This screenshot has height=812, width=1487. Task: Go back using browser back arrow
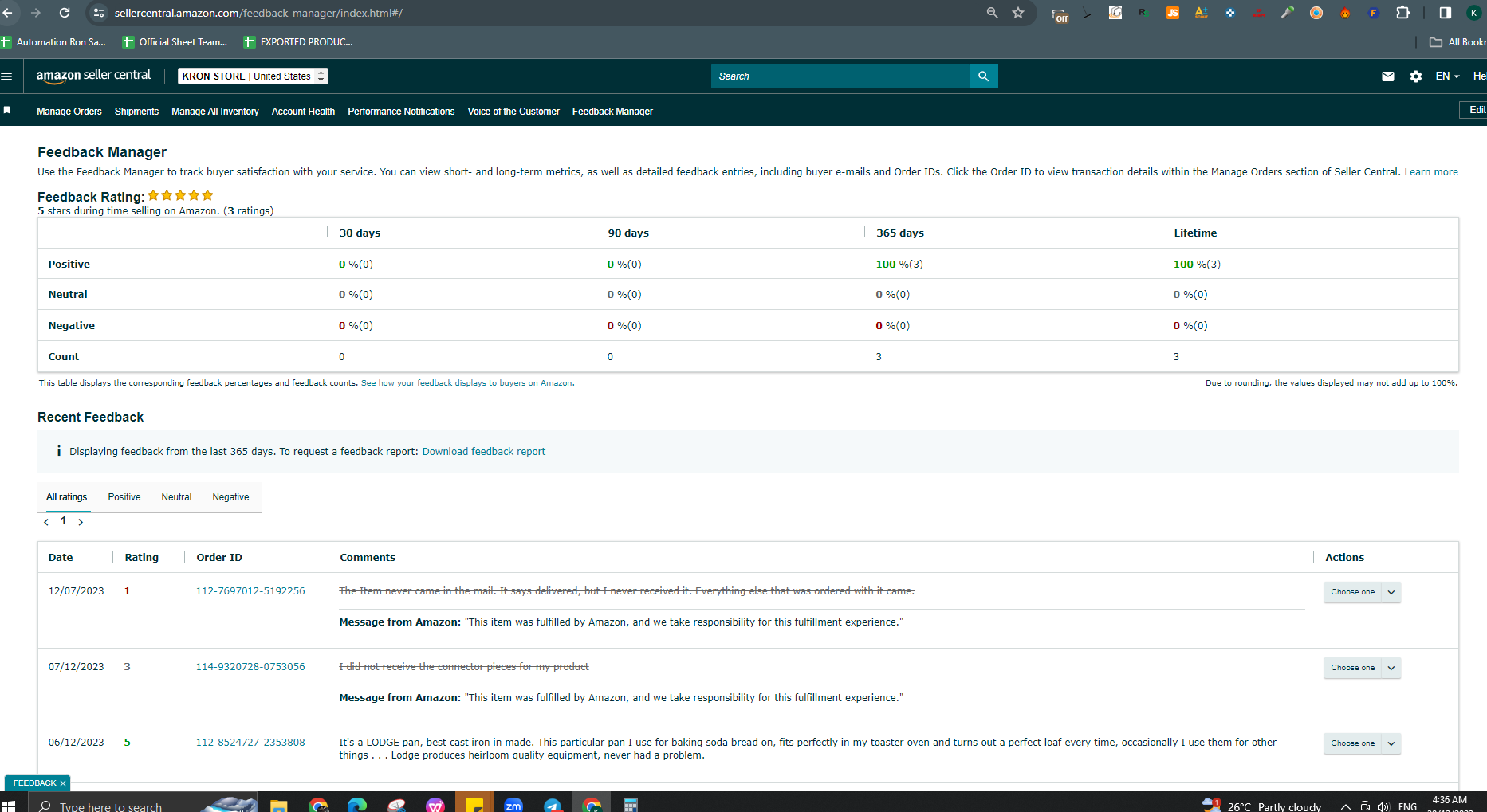click(8, 13)
